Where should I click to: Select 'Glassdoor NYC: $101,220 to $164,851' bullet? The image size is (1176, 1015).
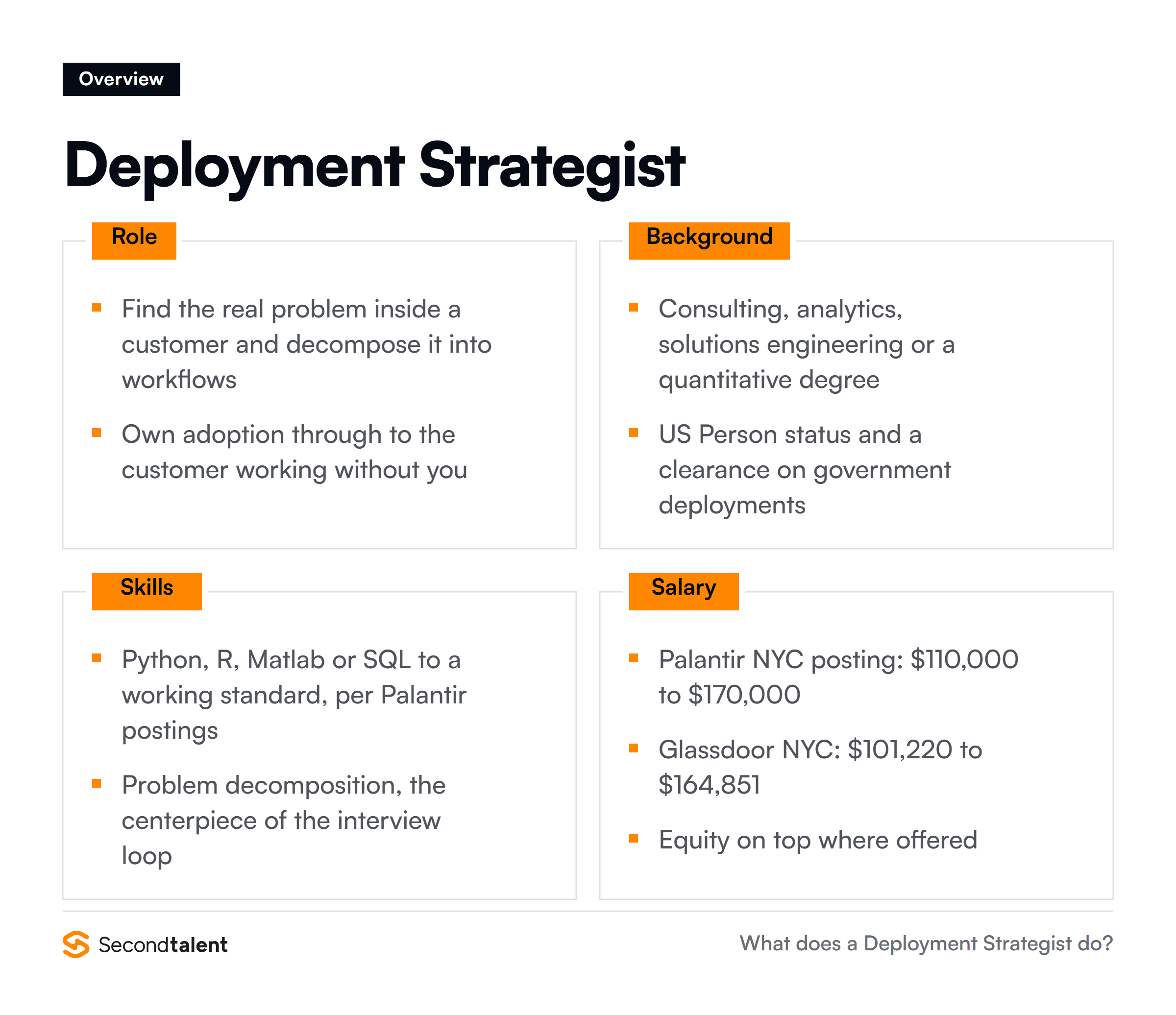820,767
